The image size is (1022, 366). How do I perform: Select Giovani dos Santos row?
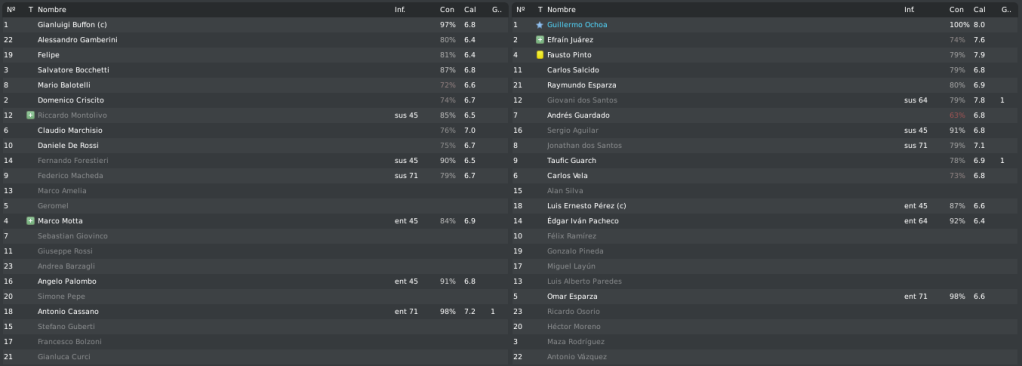(766, 100)
